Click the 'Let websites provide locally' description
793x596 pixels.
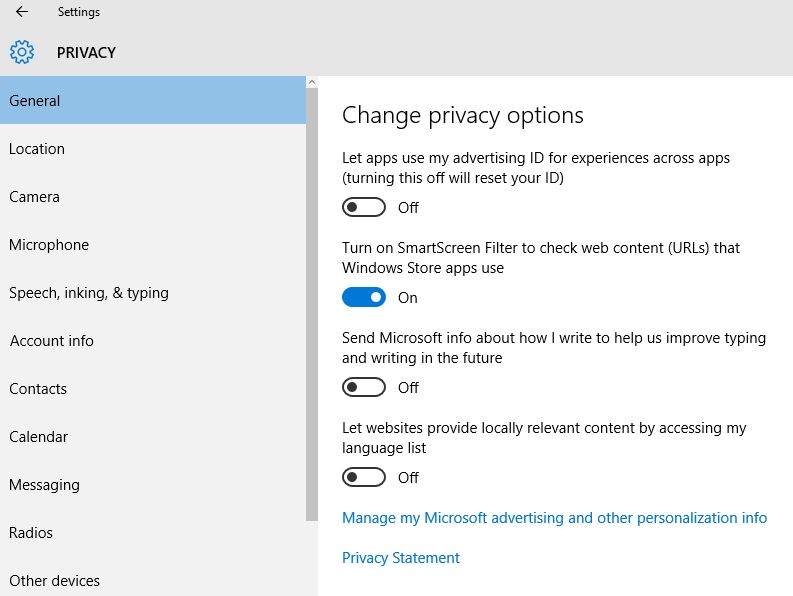click(544, 438)
